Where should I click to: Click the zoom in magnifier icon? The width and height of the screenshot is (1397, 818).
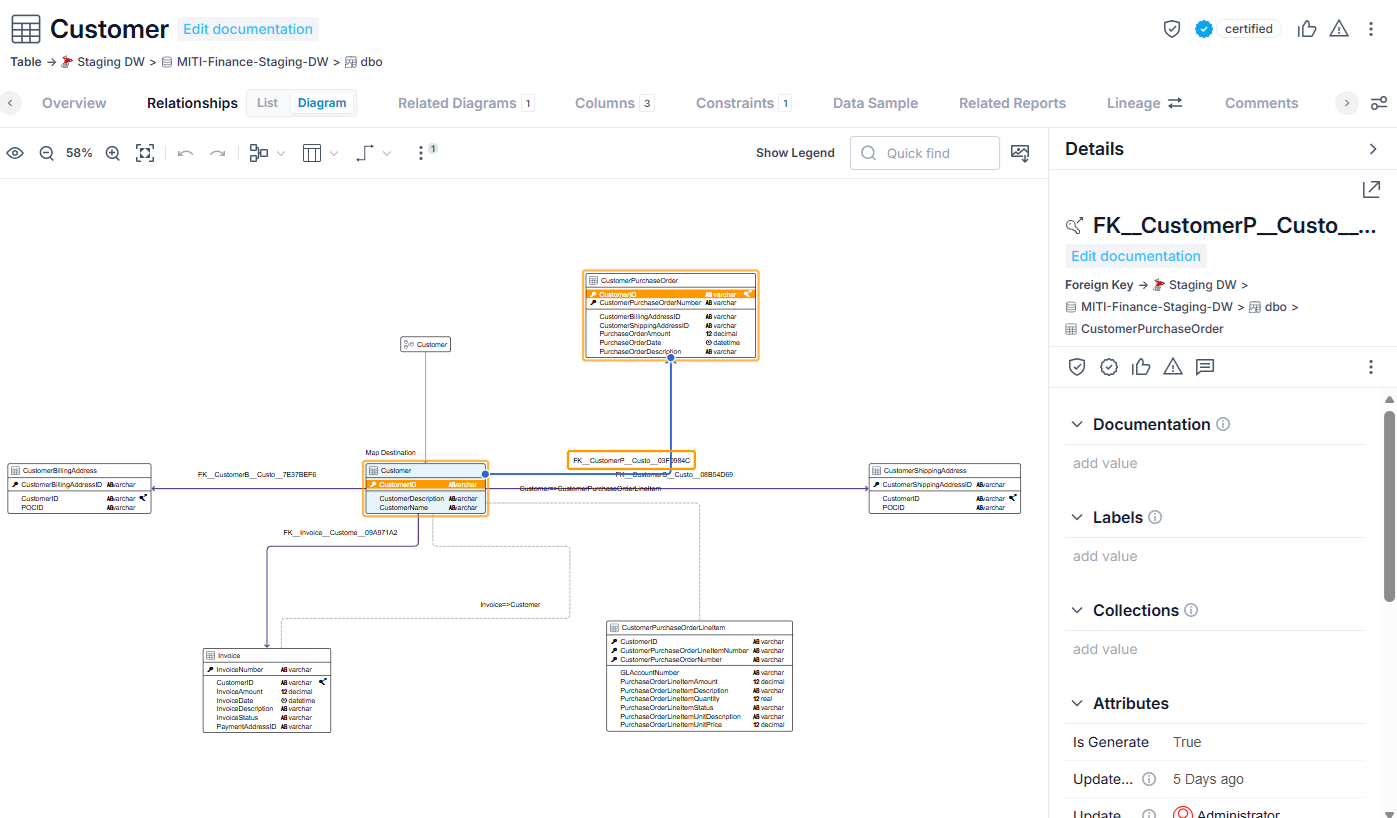pyautogui.click(x=113, y=153)
